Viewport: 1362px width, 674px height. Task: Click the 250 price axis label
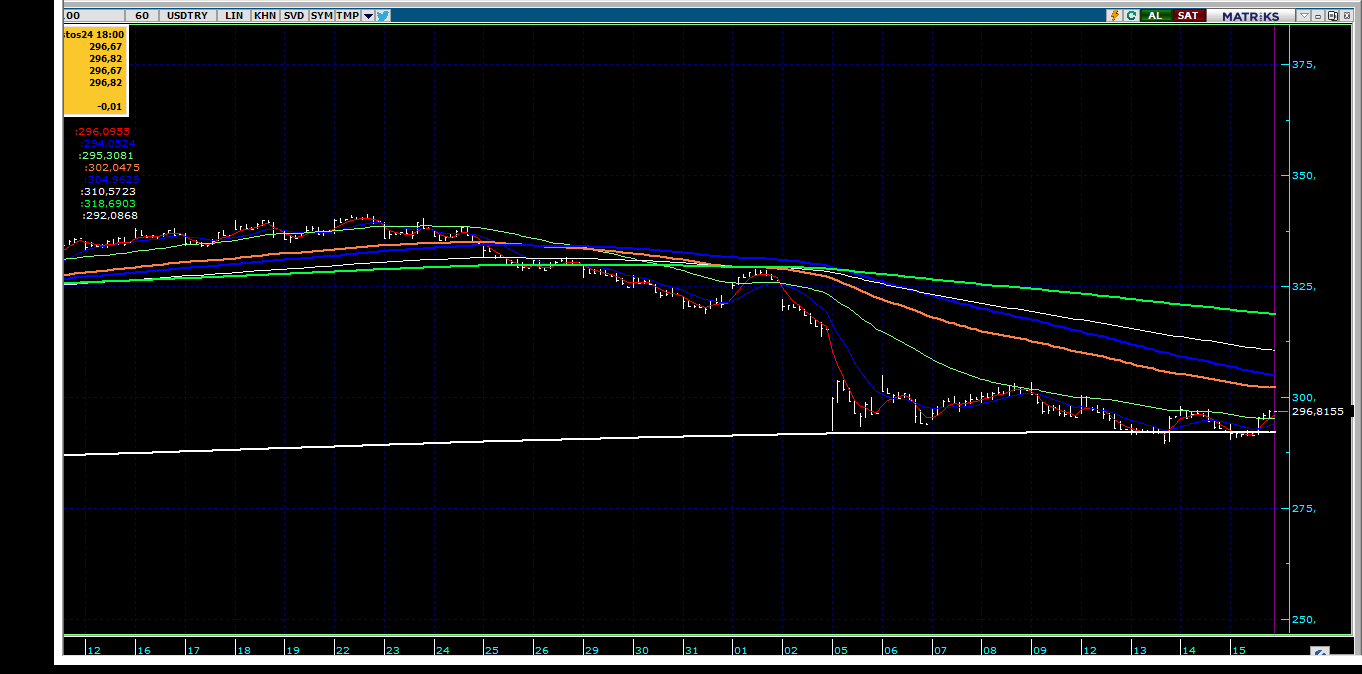point(1304,620)
